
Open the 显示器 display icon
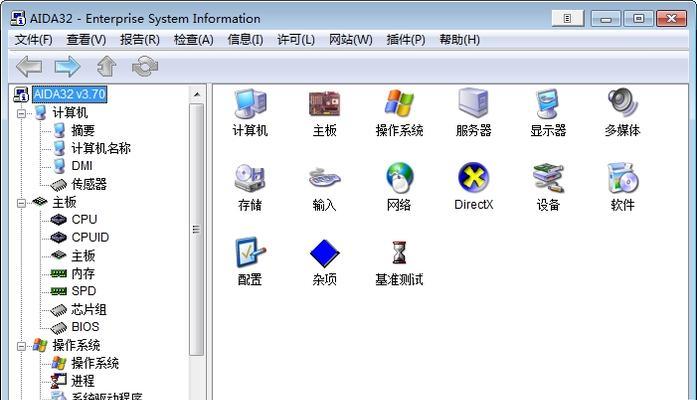548,113
